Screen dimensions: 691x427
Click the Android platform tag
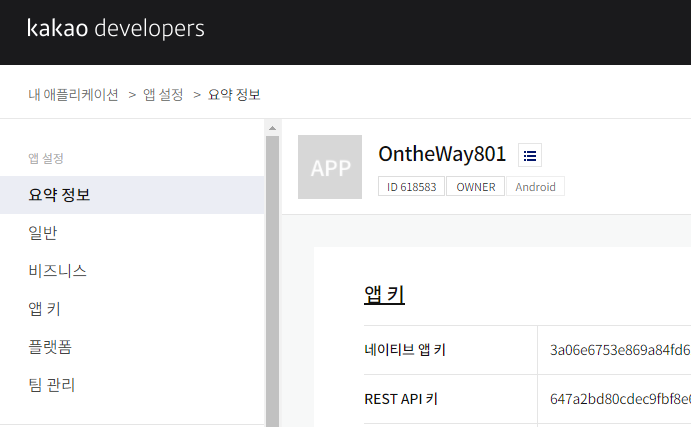[x=535, y=186]
